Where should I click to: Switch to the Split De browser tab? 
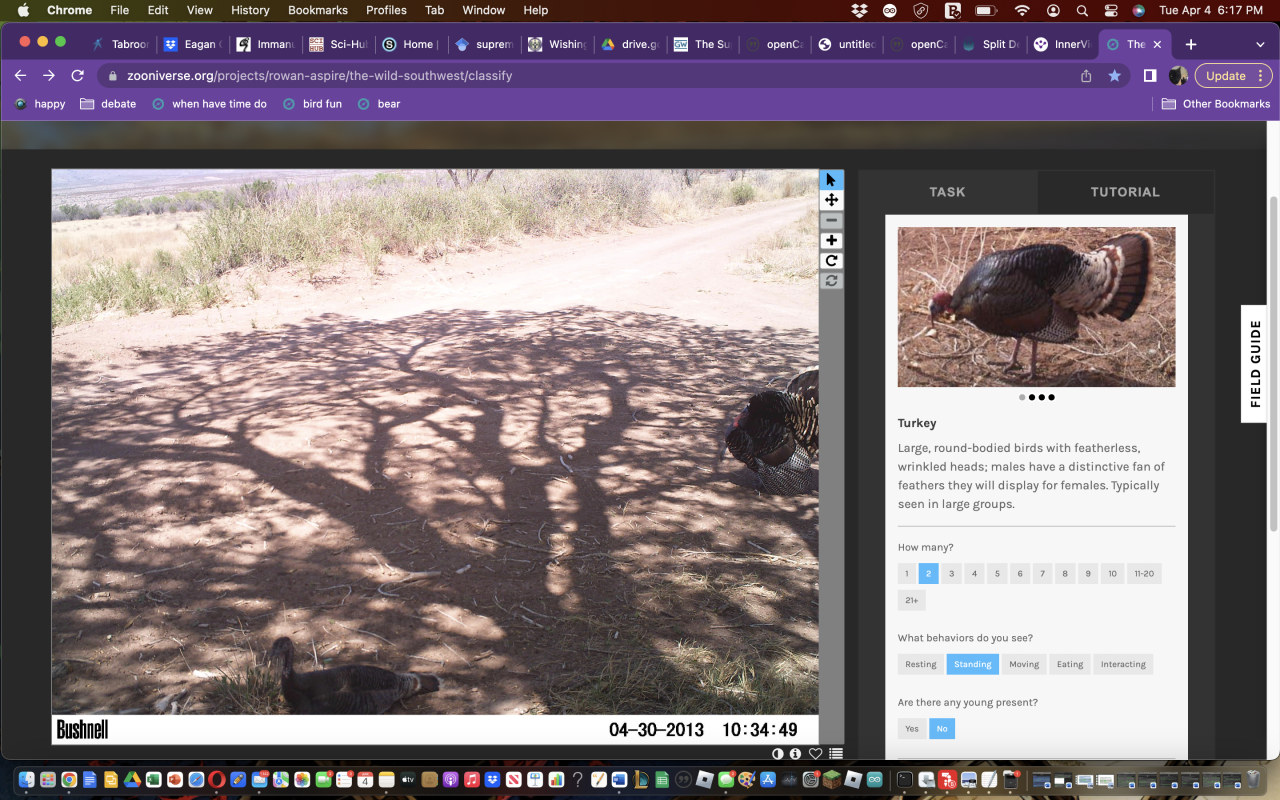coord(989,44)
